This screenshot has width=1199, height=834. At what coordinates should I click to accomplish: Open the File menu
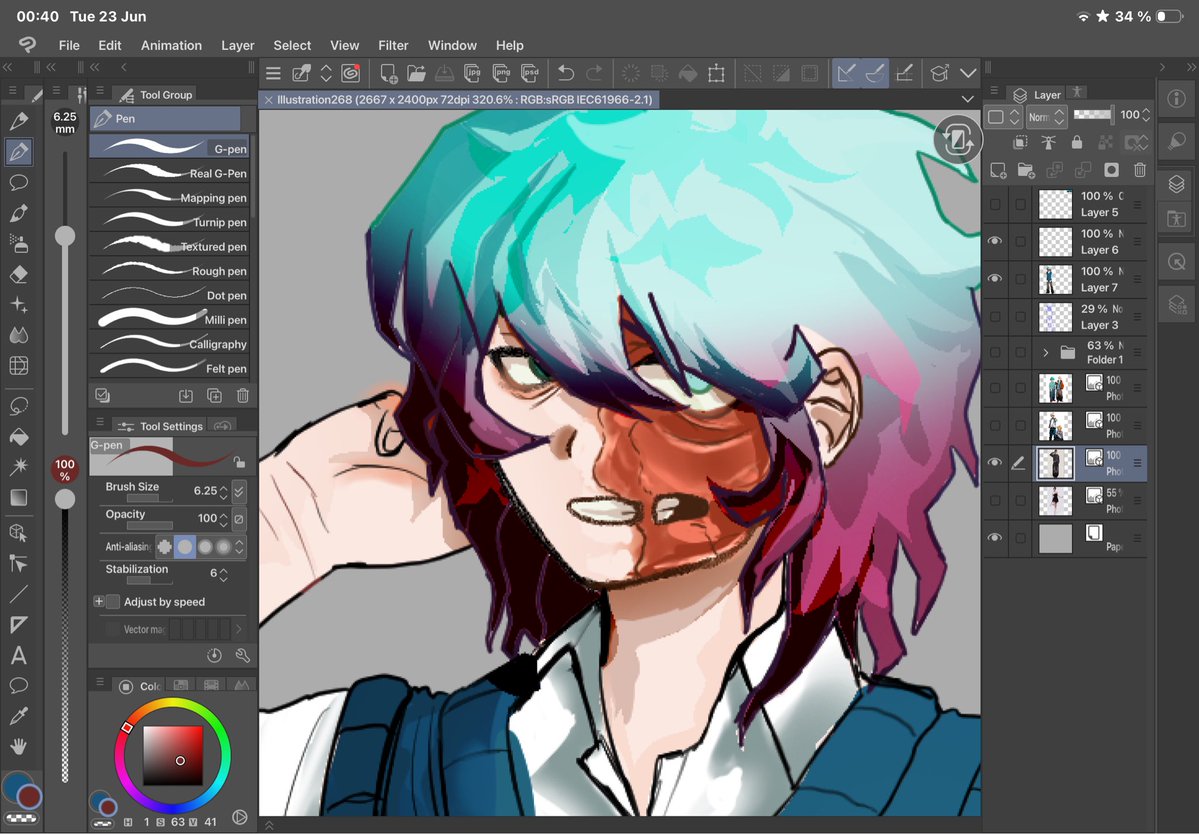point(69,45)
